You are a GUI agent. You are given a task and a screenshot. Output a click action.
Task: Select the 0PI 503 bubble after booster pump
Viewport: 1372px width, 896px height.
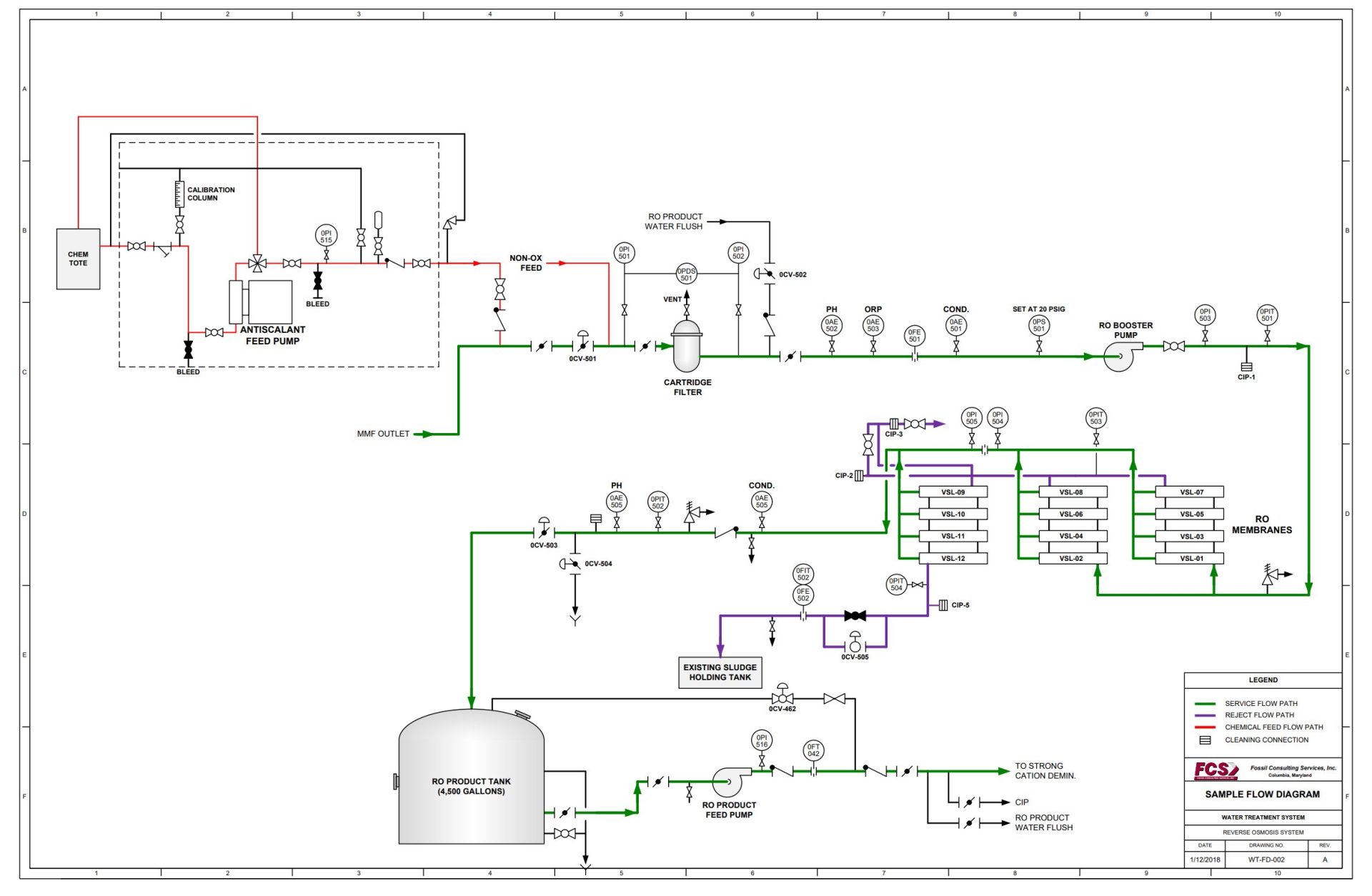(x=1205, y=315)
